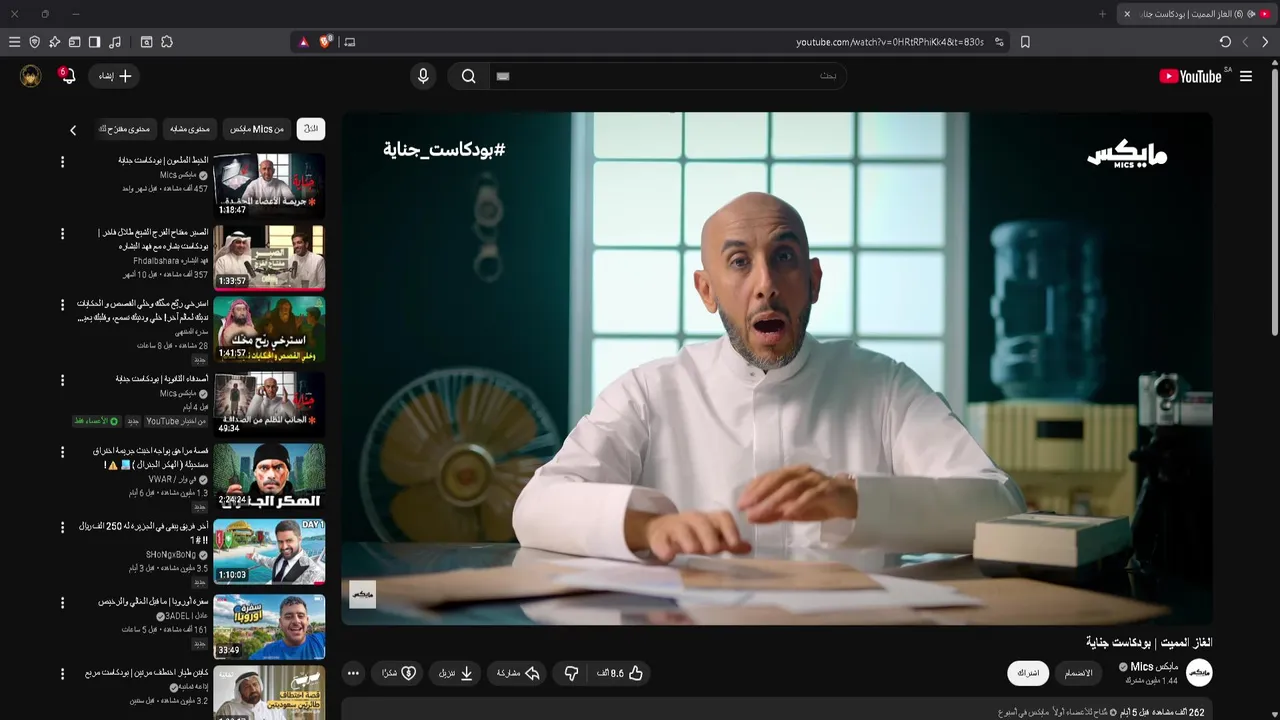The image size is (1280, 720).
Task: Open the page search icon in the browser toolbar
Action: coord(146,42)
